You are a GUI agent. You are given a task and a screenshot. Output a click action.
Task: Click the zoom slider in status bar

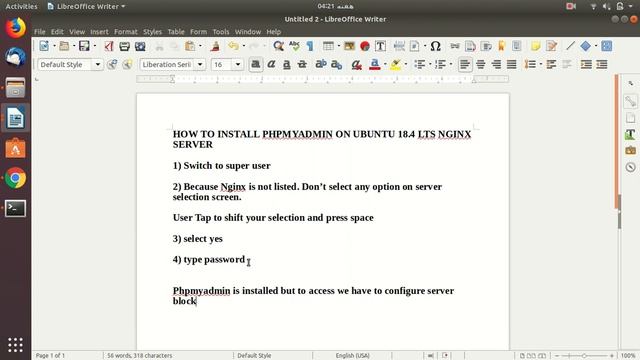coord(584,356)
